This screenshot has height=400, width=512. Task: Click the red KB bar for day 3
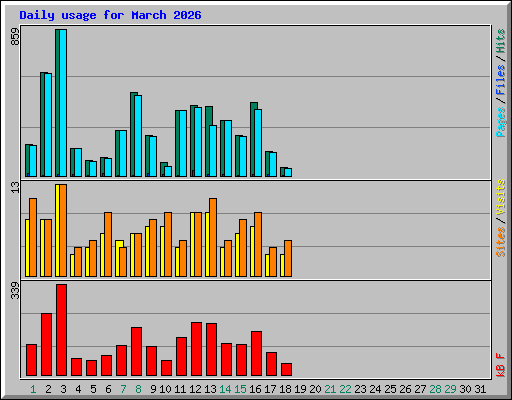62,330
